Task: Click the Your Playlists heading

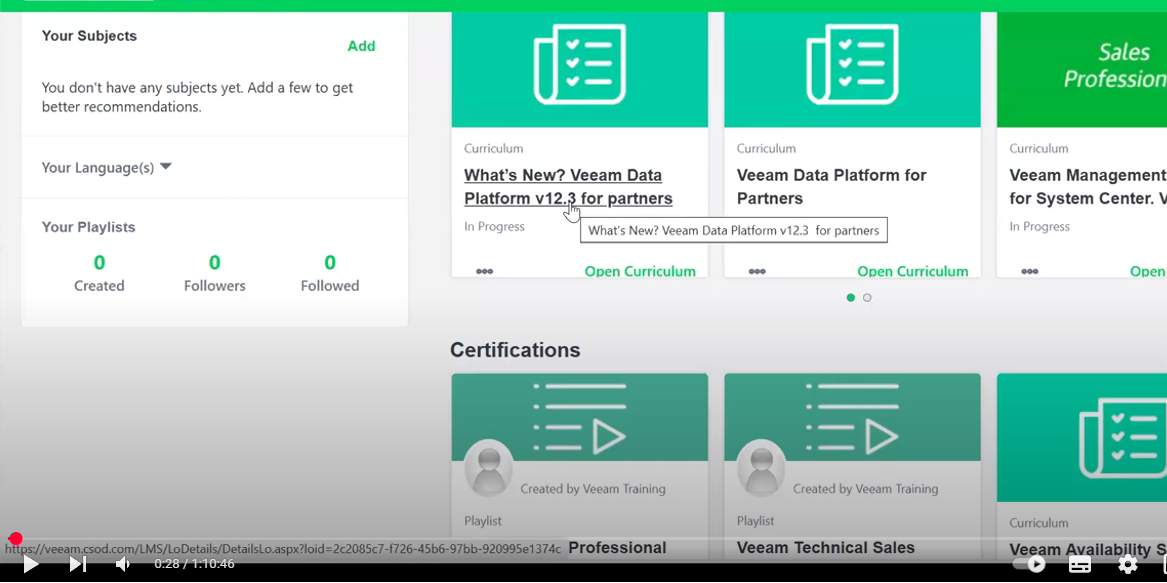Action: pos(89,227)
